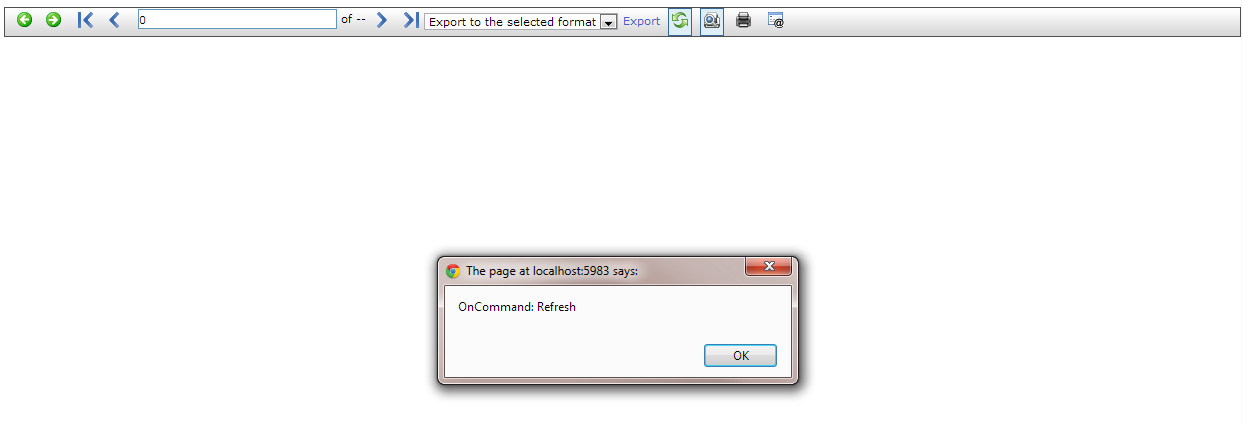Go to the previous page
1242x426 pixels.
tap(114, 20)
